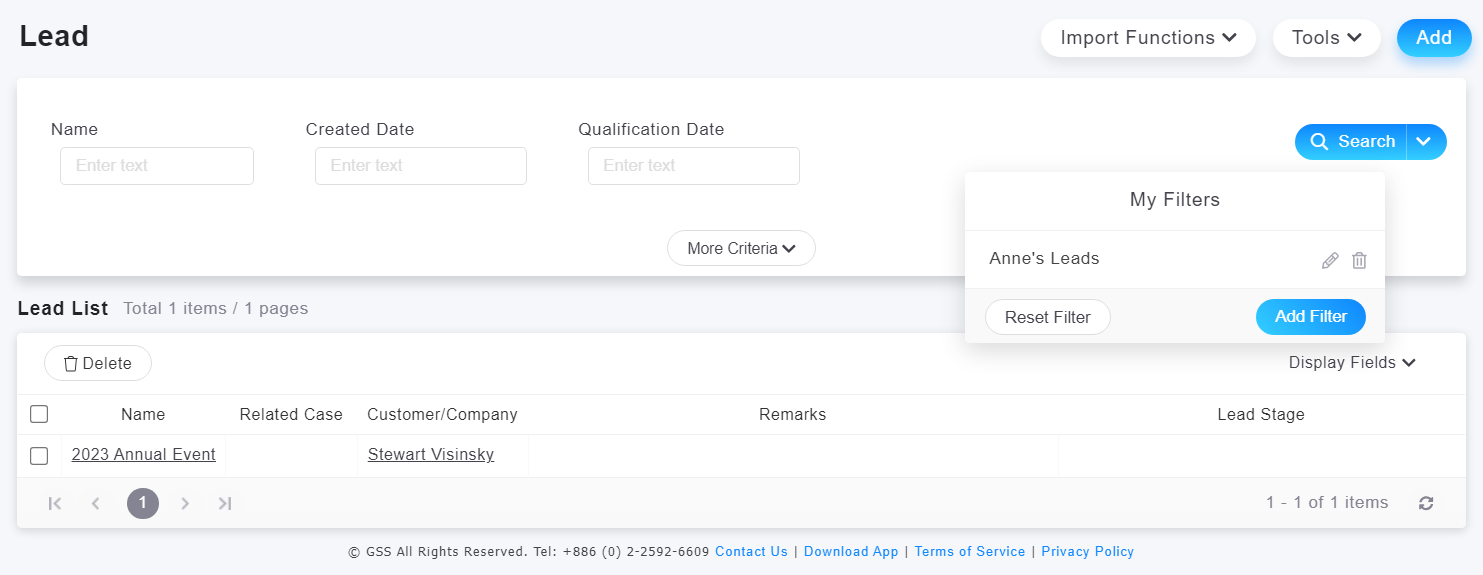The height and width of the screenshot is (575, 1483).
Task: Go to previous page arrow
Action: (x=96, y=503)
